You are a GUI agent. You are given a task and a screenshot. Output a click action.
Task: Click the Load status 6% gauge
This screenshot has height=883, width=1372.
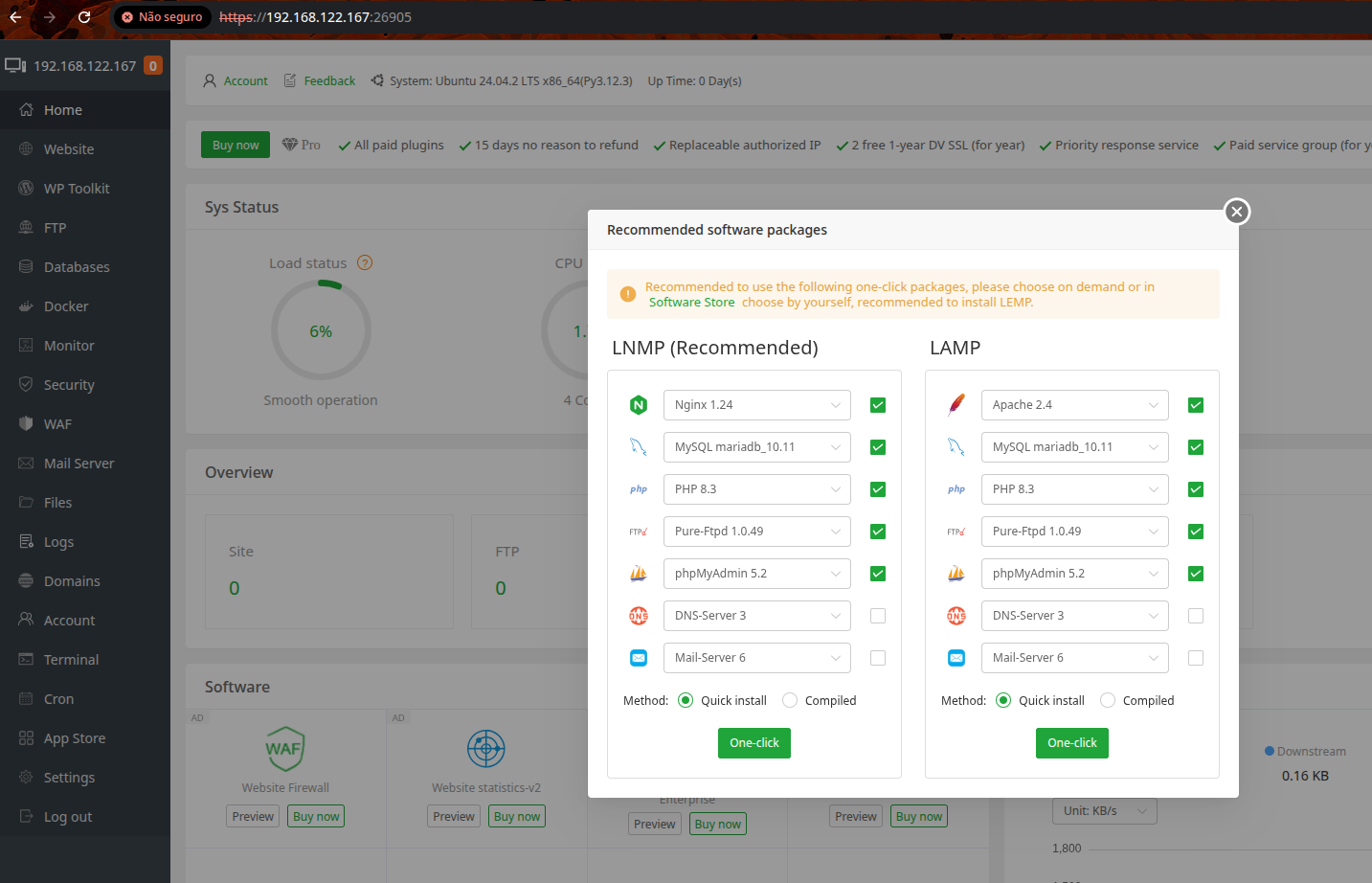[x=321, y=331]
